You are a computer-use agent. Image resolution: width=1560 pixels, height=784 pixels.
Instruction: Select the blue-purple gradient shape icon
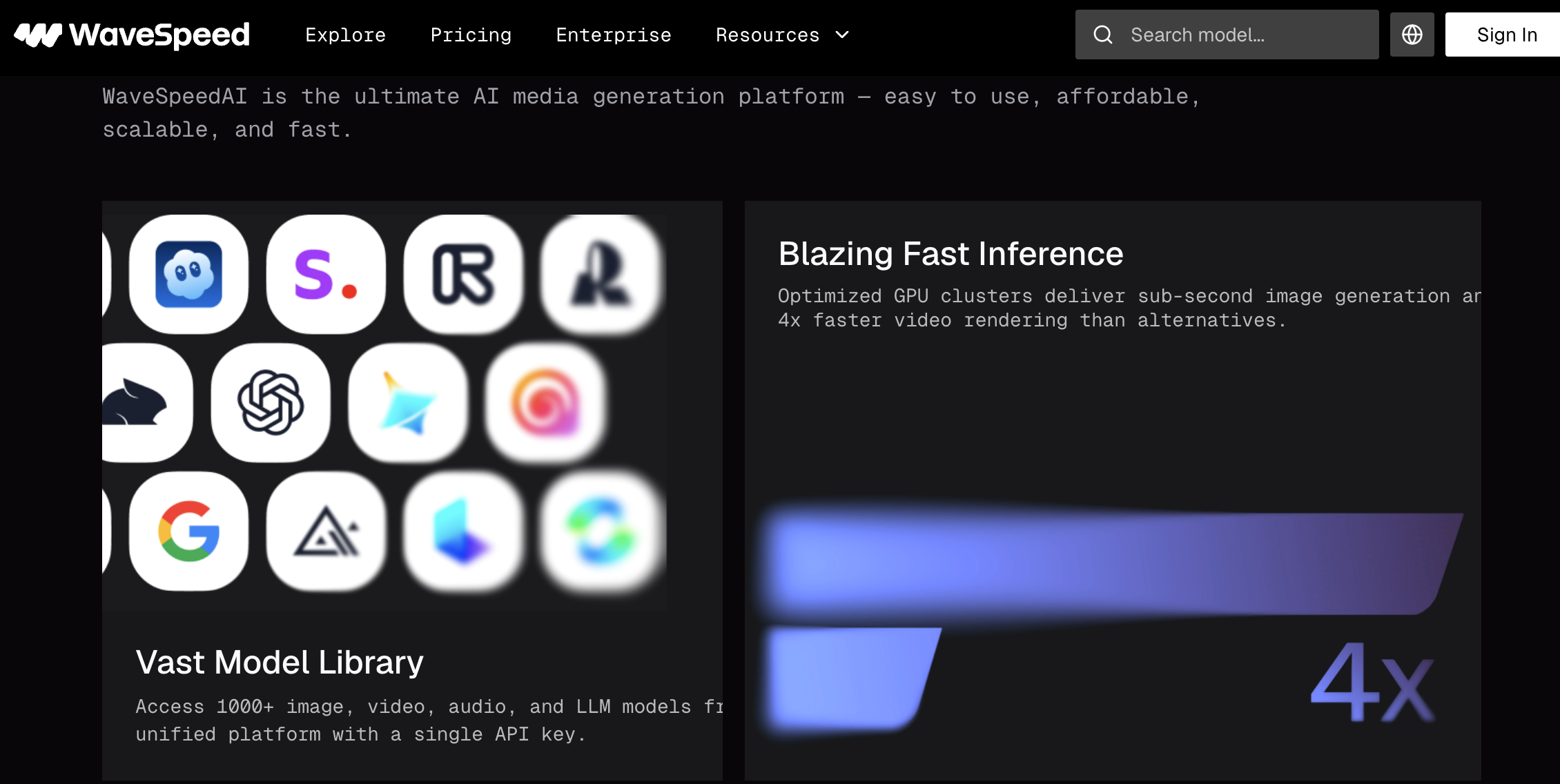(x=463, y=531)
